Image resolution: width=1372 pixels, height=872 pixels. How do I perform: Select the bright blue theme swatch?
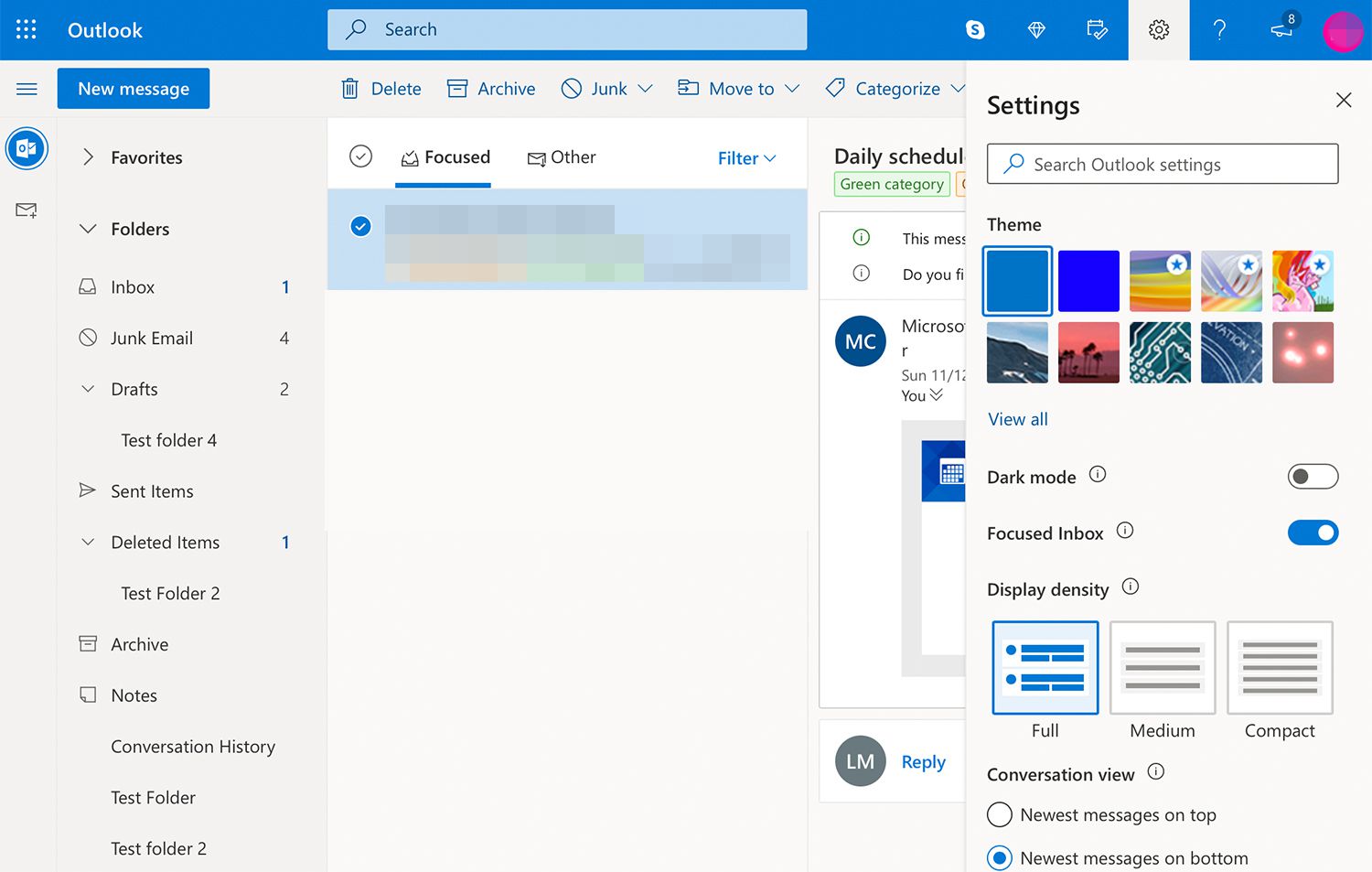pos(1088,281)
